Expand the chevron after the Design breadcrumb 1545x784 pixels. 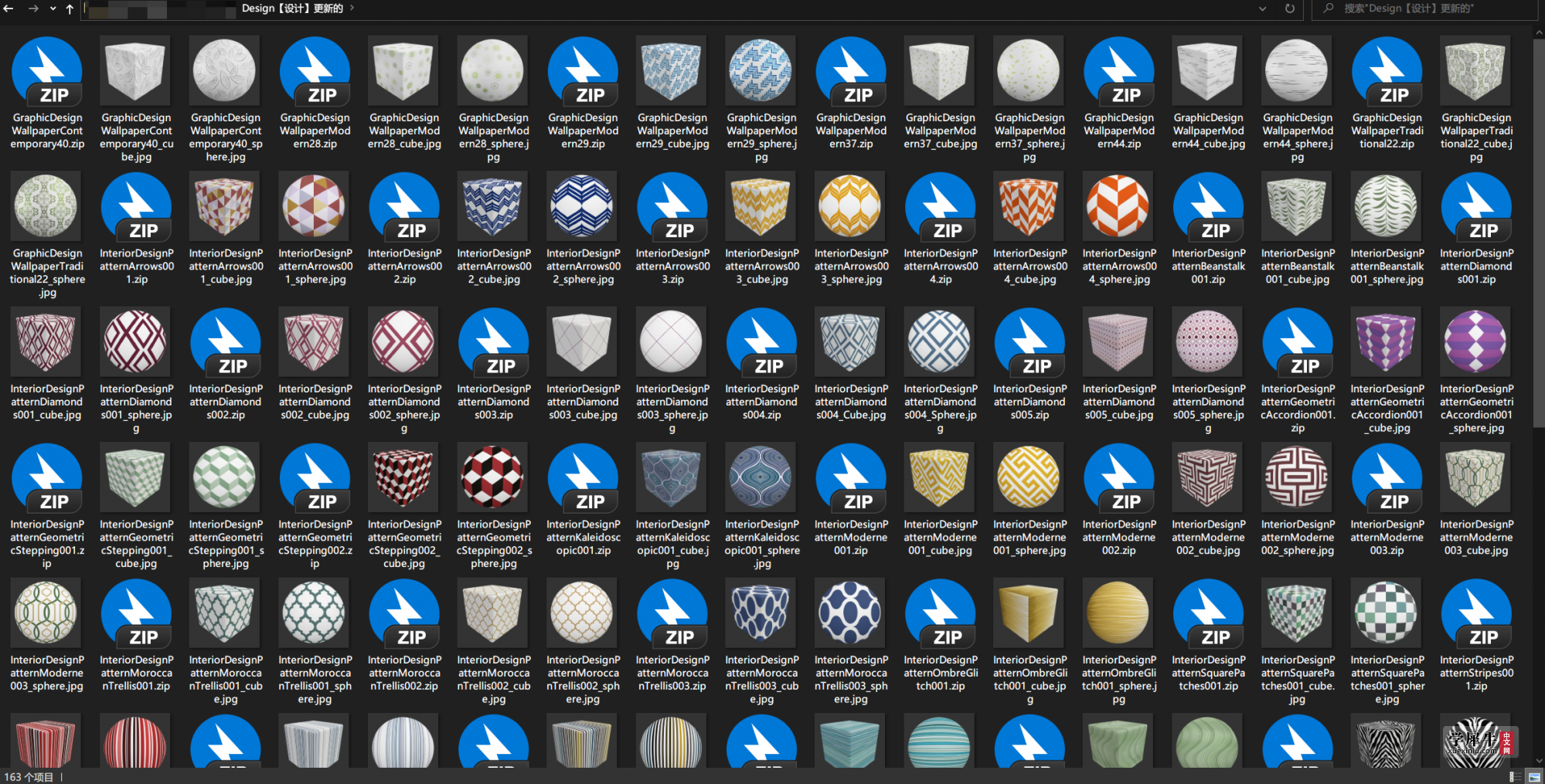click(352, 8)
